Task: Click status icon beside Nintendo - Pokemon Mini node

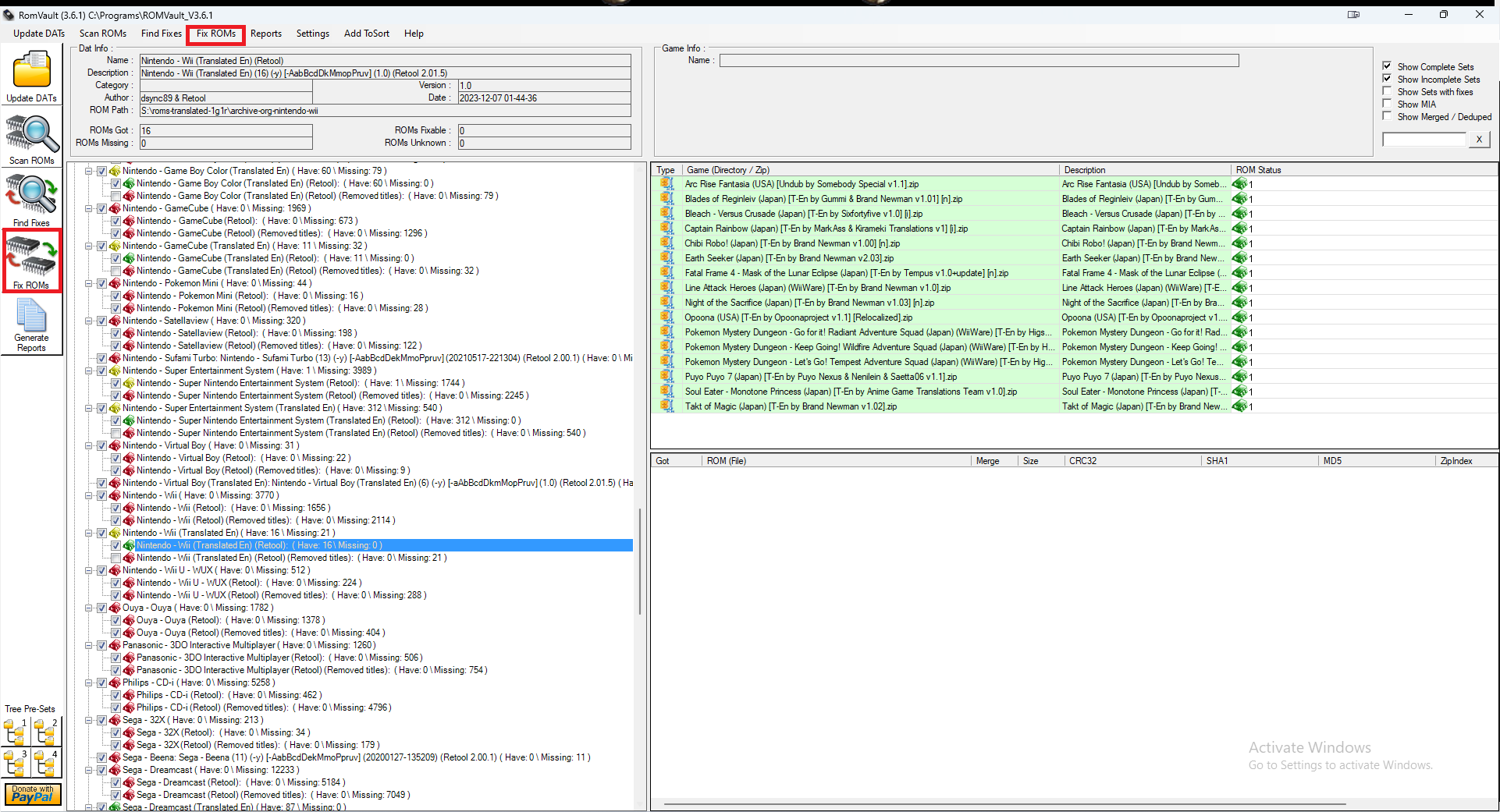Action: (115, 283)
